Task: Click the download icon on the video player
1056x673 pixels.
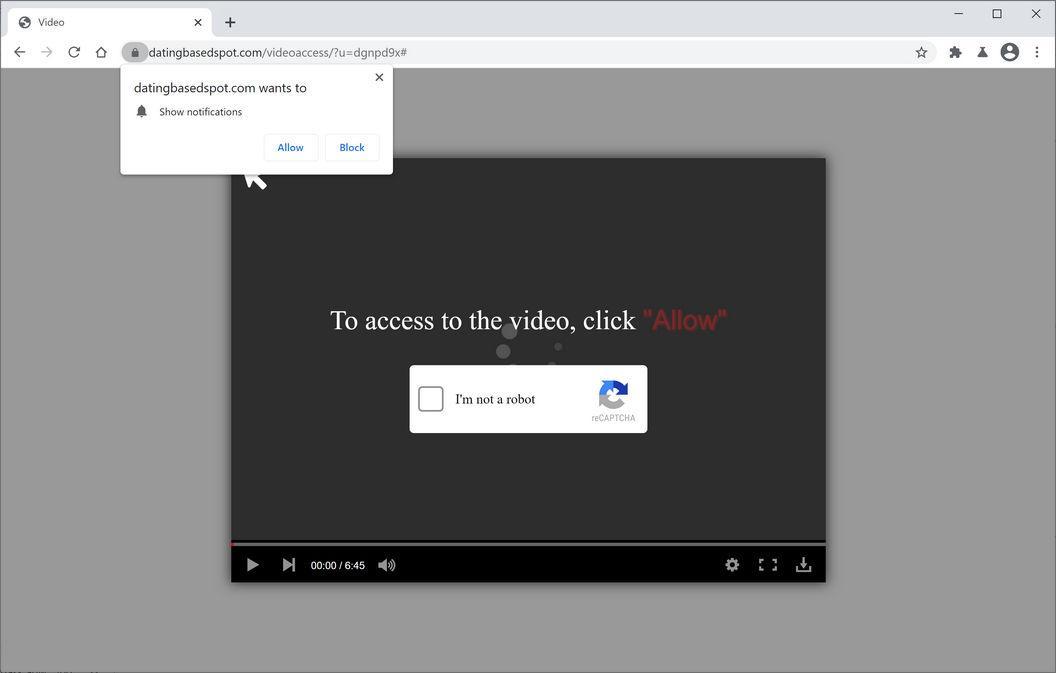Action: pyautogui.click(x=804, y=565)
